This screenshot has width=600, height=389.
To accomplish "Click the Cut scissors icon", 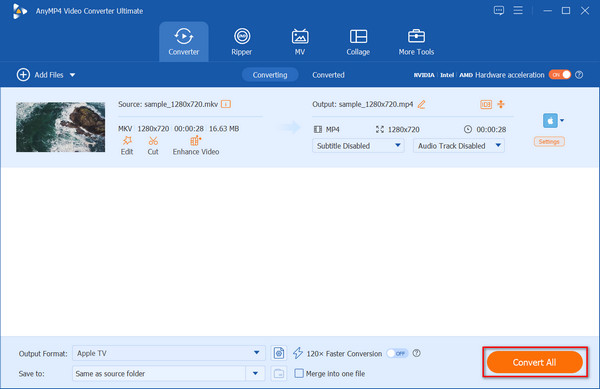I will [153, 141].
